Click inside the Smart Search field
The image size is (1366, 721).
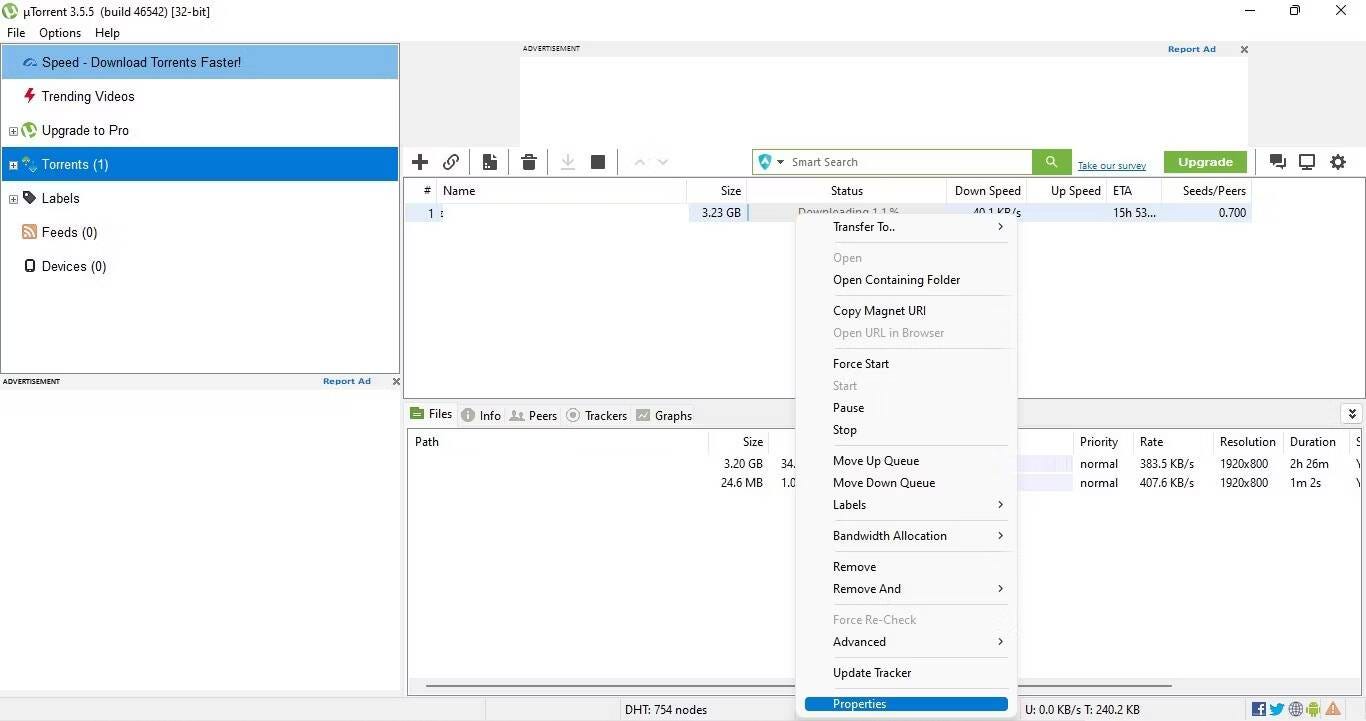coord(905,162)
